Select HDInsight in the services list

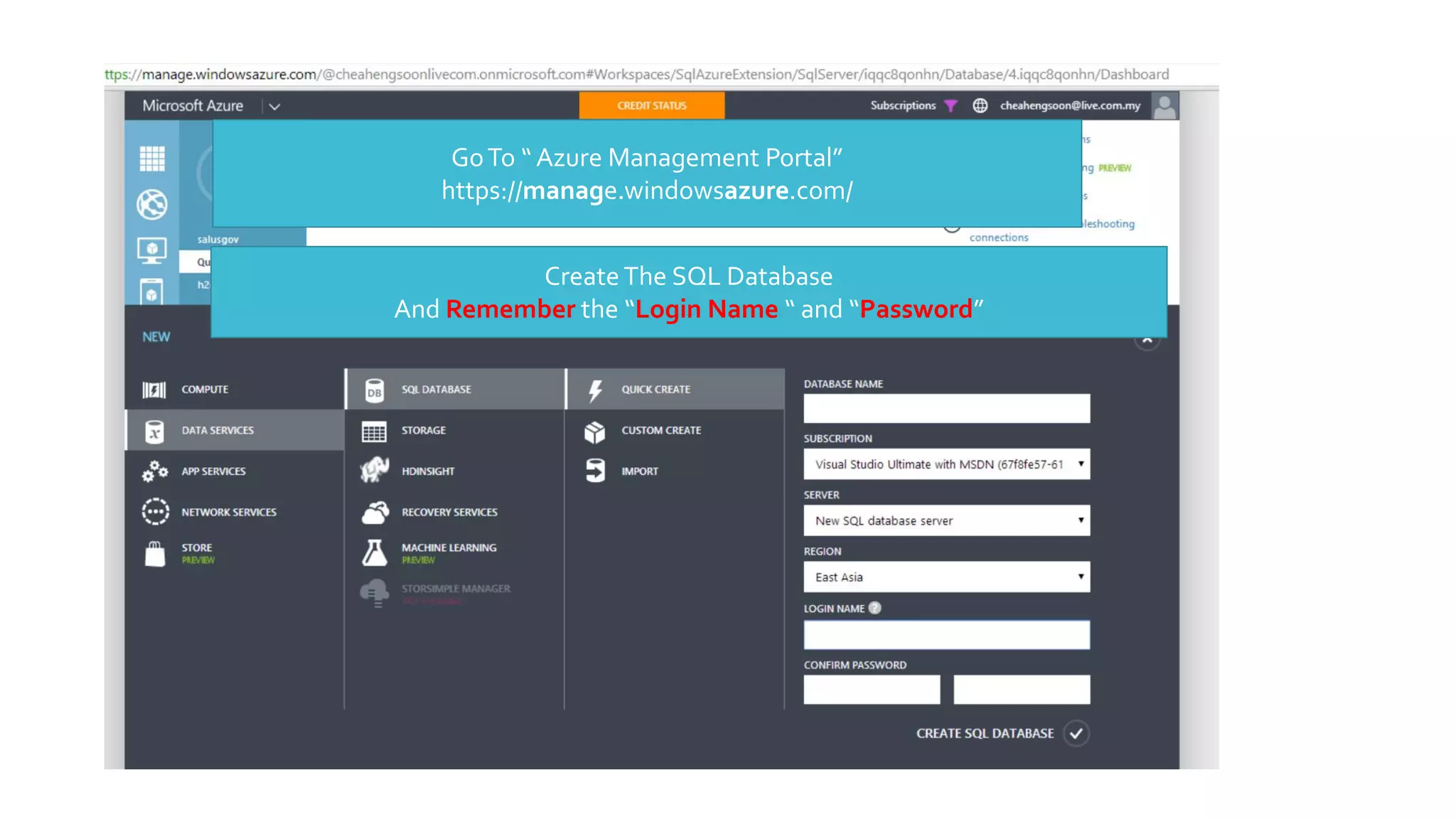click(x=455, y=471)
